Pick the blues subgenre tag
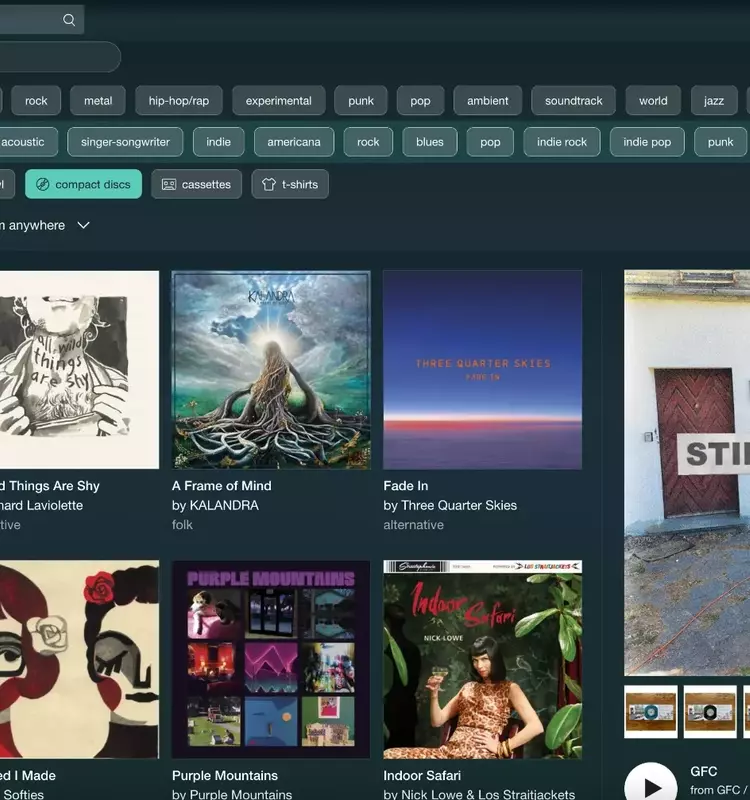 point(430,142)
